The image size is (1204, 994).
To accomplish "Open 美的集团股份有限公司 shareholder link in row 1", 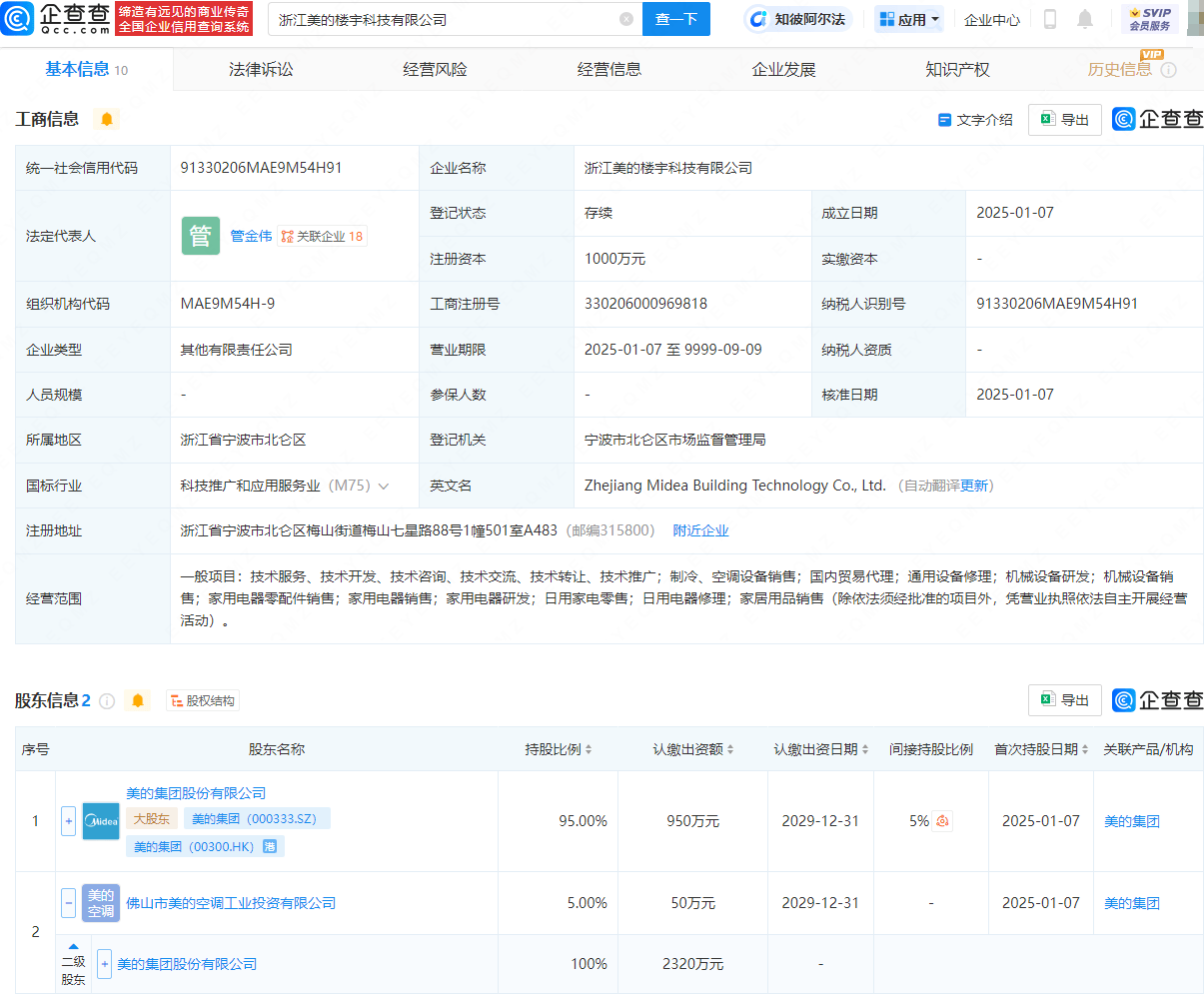I will tap(196, 793).
